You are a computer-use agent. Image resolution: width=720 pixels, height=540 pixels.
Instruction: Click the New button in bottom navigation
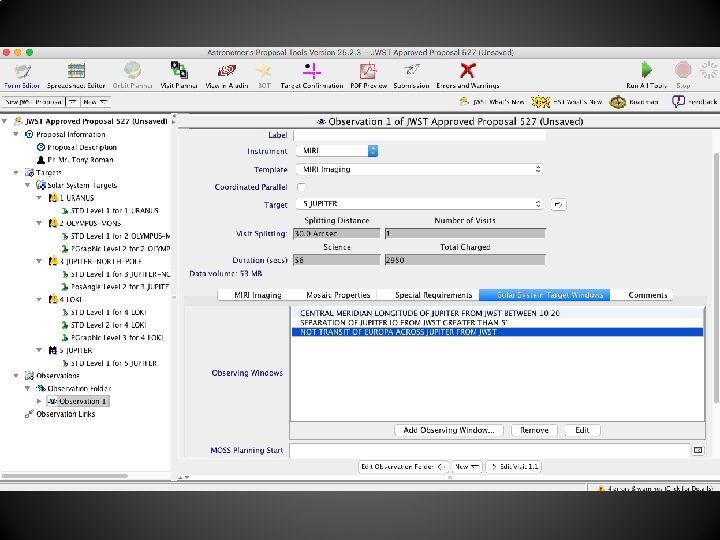tap(467, 467)
